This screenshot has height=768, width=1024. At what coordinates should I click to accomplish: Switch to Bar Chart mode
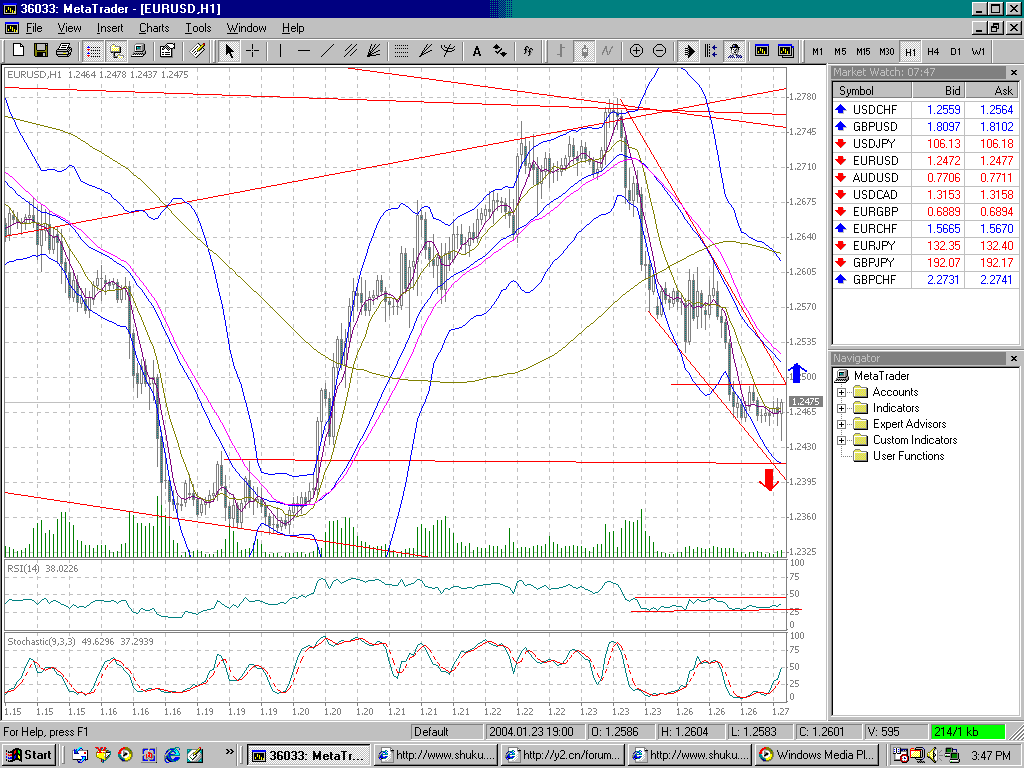(x=560, y=50)
